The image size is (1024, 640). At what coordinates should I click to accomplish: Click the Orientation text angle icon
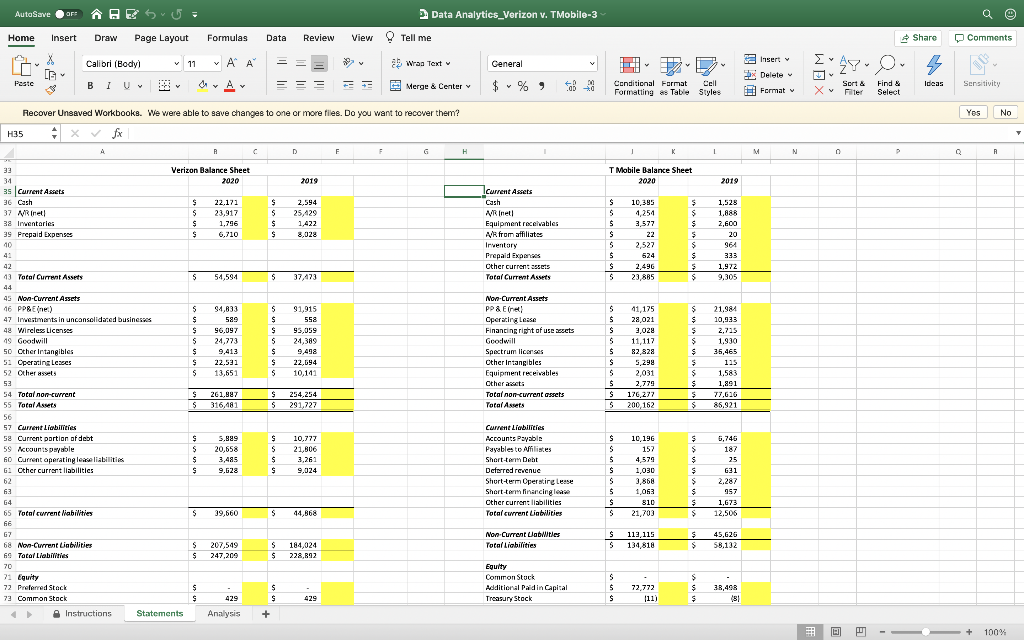pyautogui.click(x=349, y=63)
